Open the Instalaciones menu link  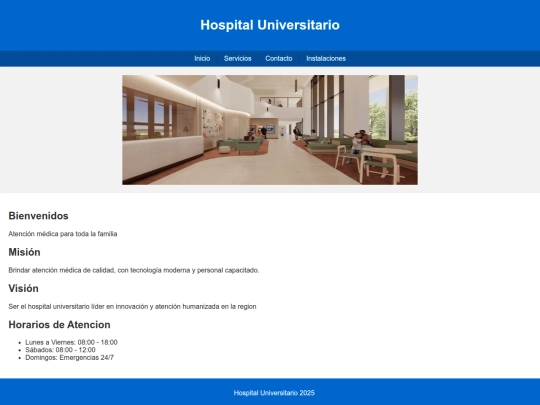tap(326, 59)
